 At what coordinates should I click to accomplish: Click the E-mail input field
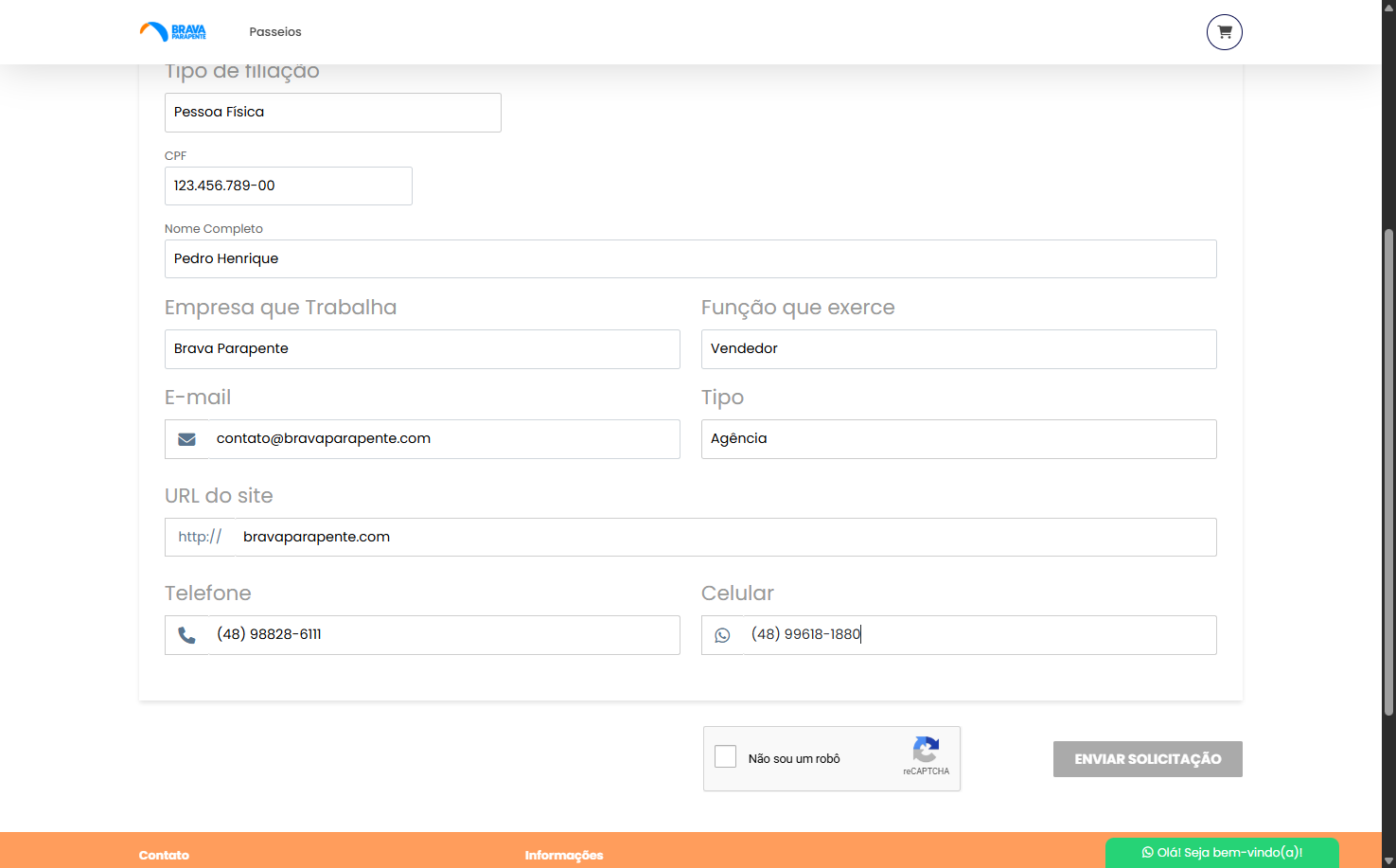[x=443, y=439]
